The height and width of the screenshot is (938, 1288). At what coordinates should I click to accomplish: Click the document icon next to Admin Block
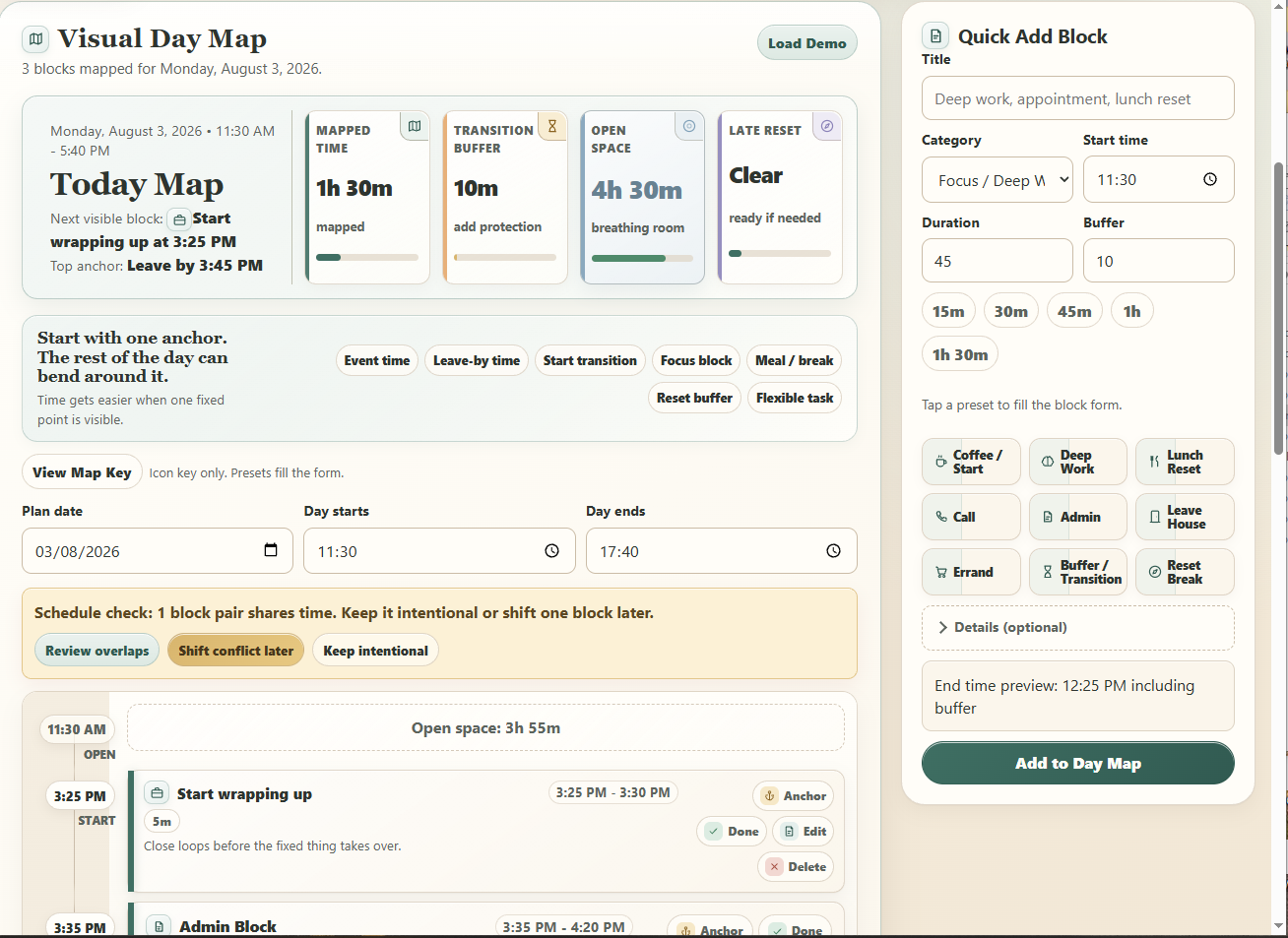(x=159, y=926)
